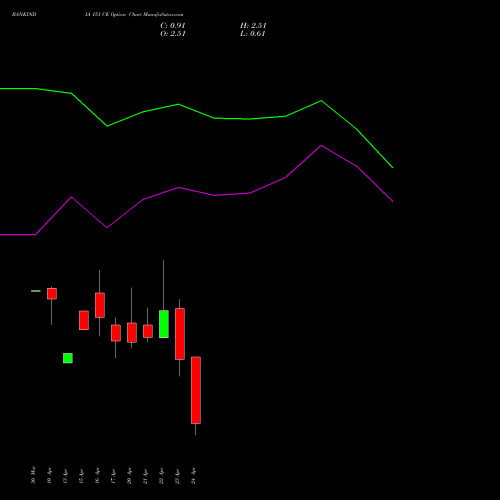Click the small green candle with no wicks
The width and height of the screenshot is (500, 500).
(68, 358)
